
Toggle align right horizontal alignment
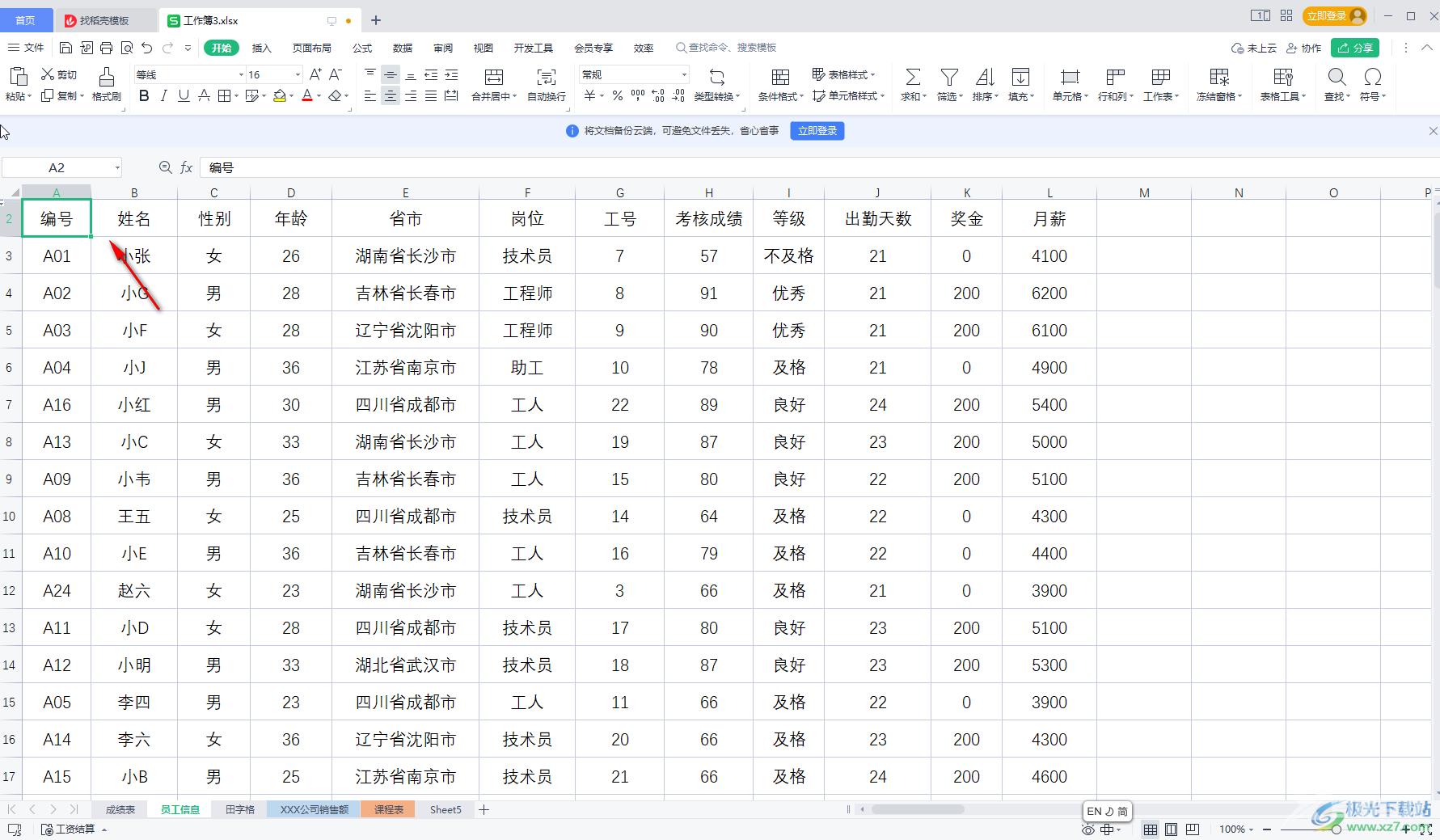(x=411, y=96)
